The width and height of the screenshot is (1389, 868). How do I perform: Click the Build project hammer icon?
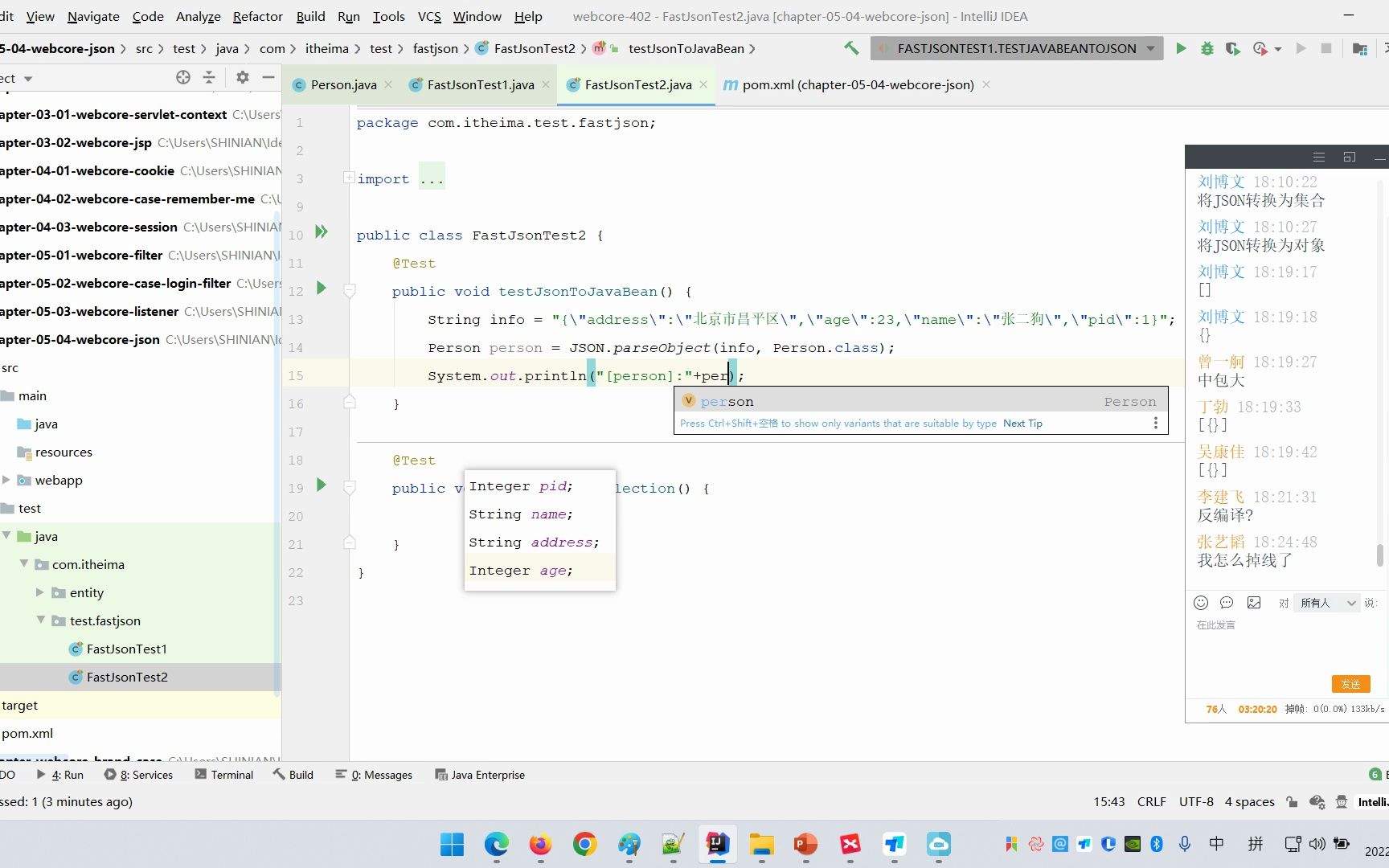pos(851,48)
